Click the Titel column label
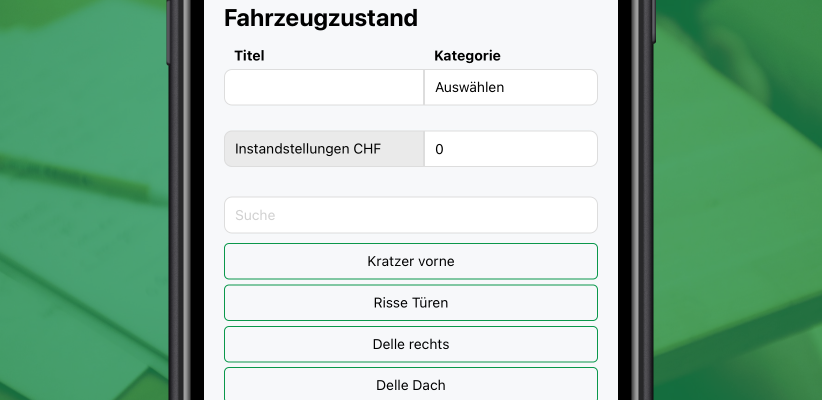Screen dimensions: 822x400 click(x=249, y=56)
